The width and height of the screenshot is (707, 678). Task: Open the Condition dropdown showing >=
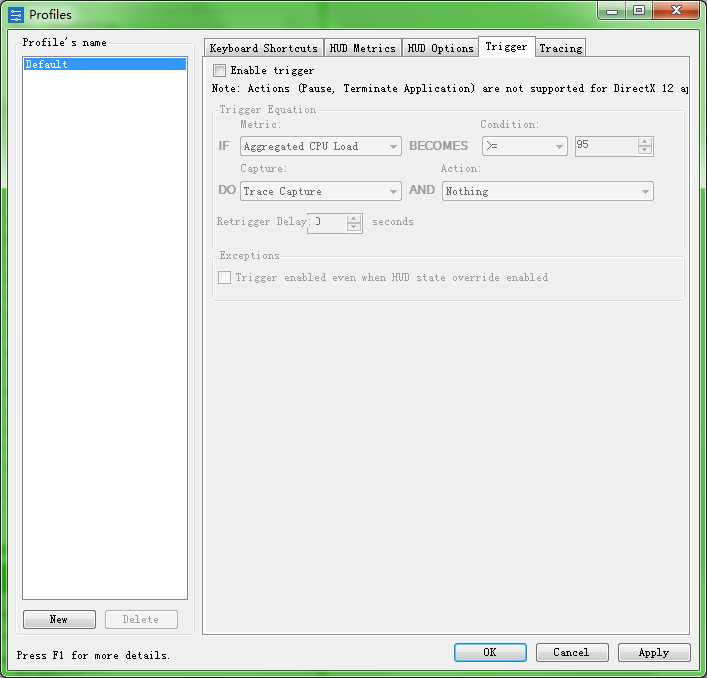click(524, 146)
